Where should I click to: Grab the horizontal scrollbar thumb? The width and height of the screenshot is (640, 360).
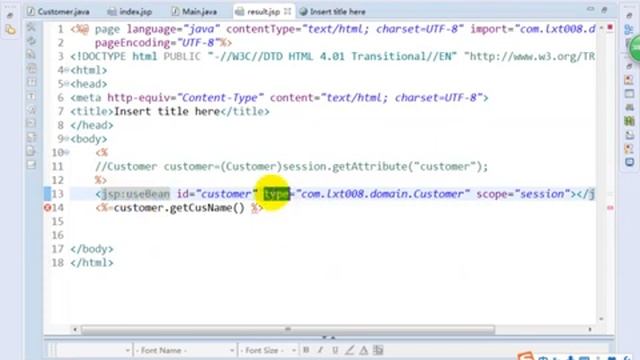tap(288, 329)
